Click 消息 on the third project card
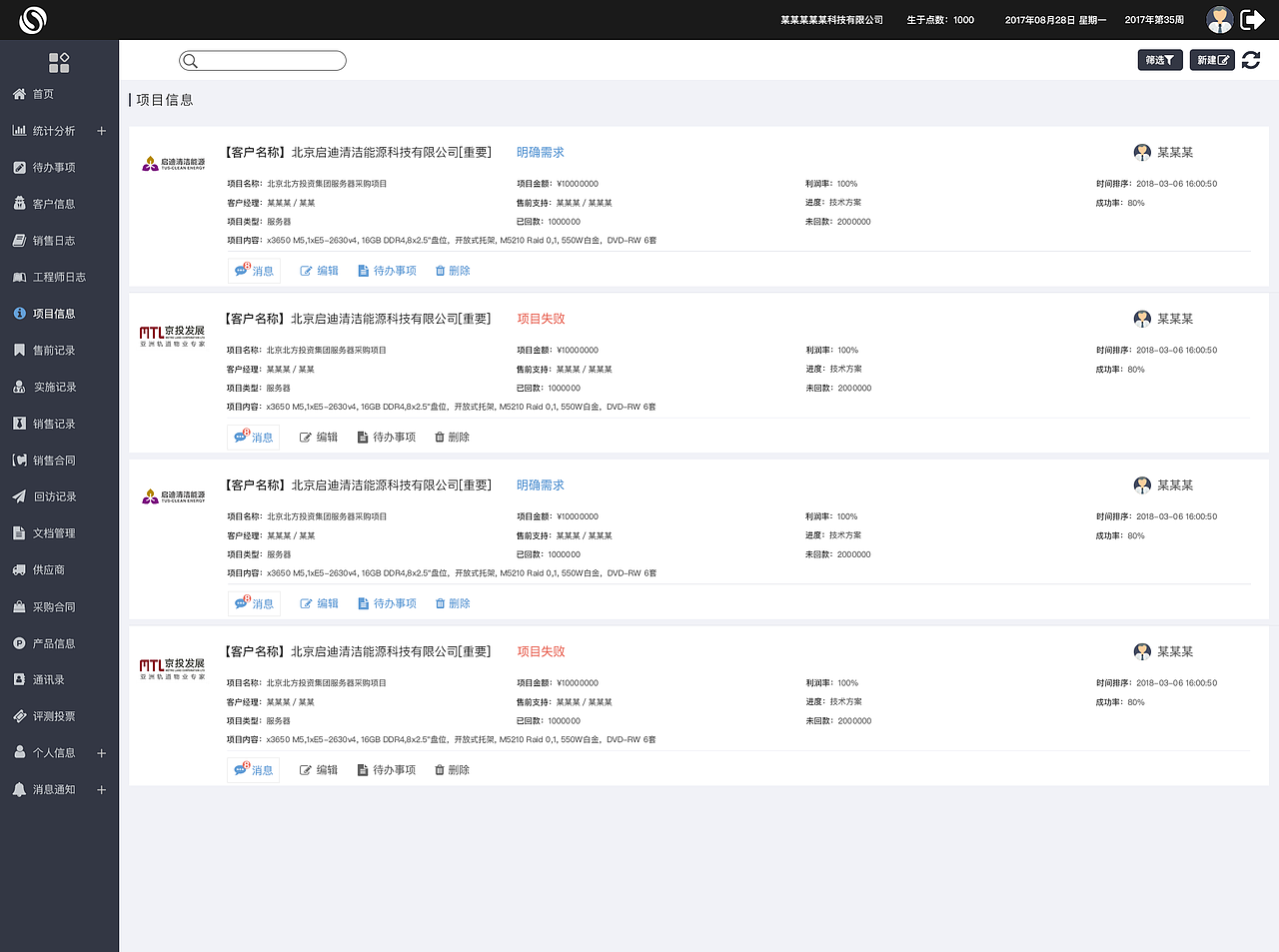This screenshot has width=1279, height=952. tap(254, 603)
